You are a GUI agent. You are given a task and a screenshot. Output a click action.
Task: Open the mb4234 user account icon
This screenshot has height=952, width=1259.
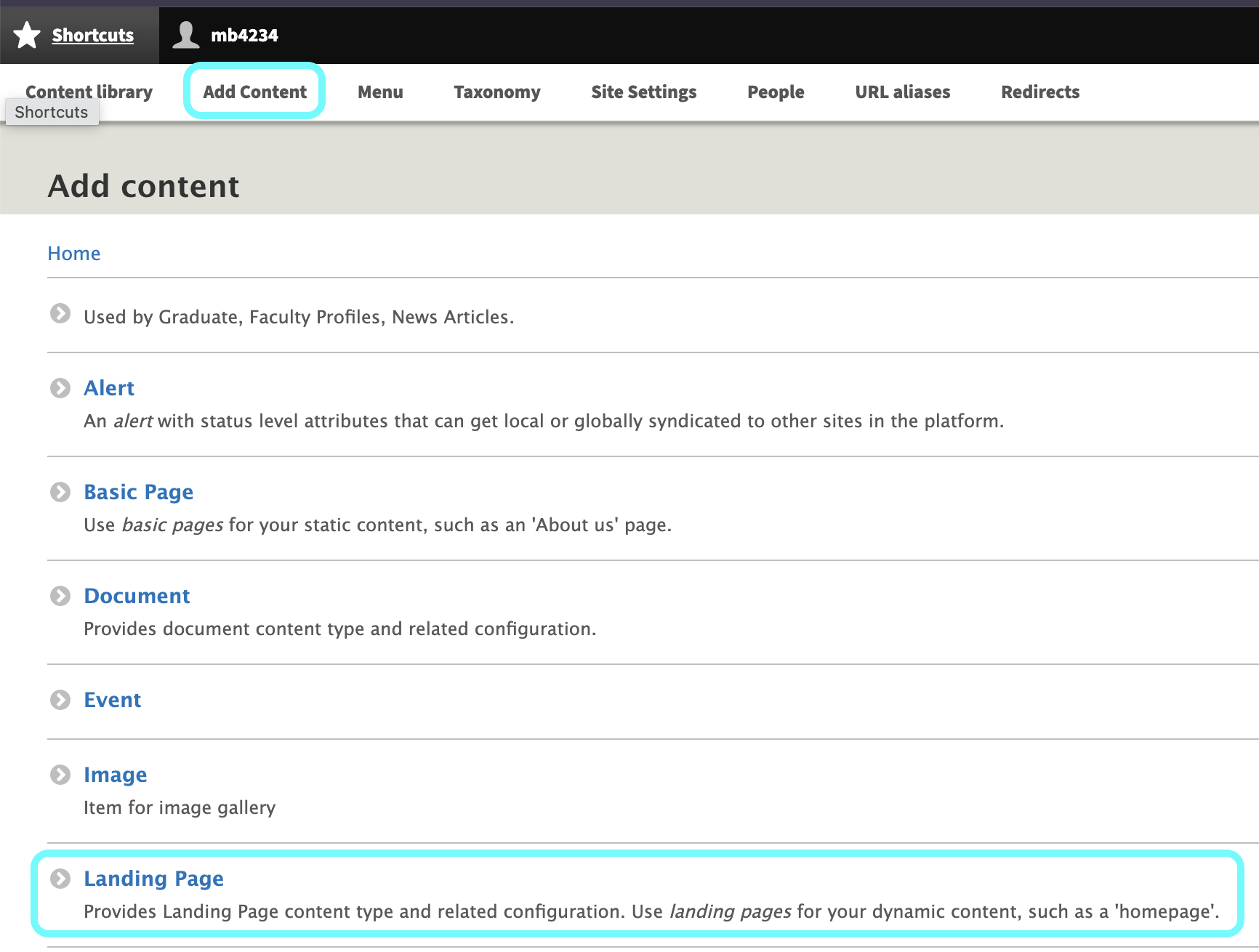click(x=185, y=34)
